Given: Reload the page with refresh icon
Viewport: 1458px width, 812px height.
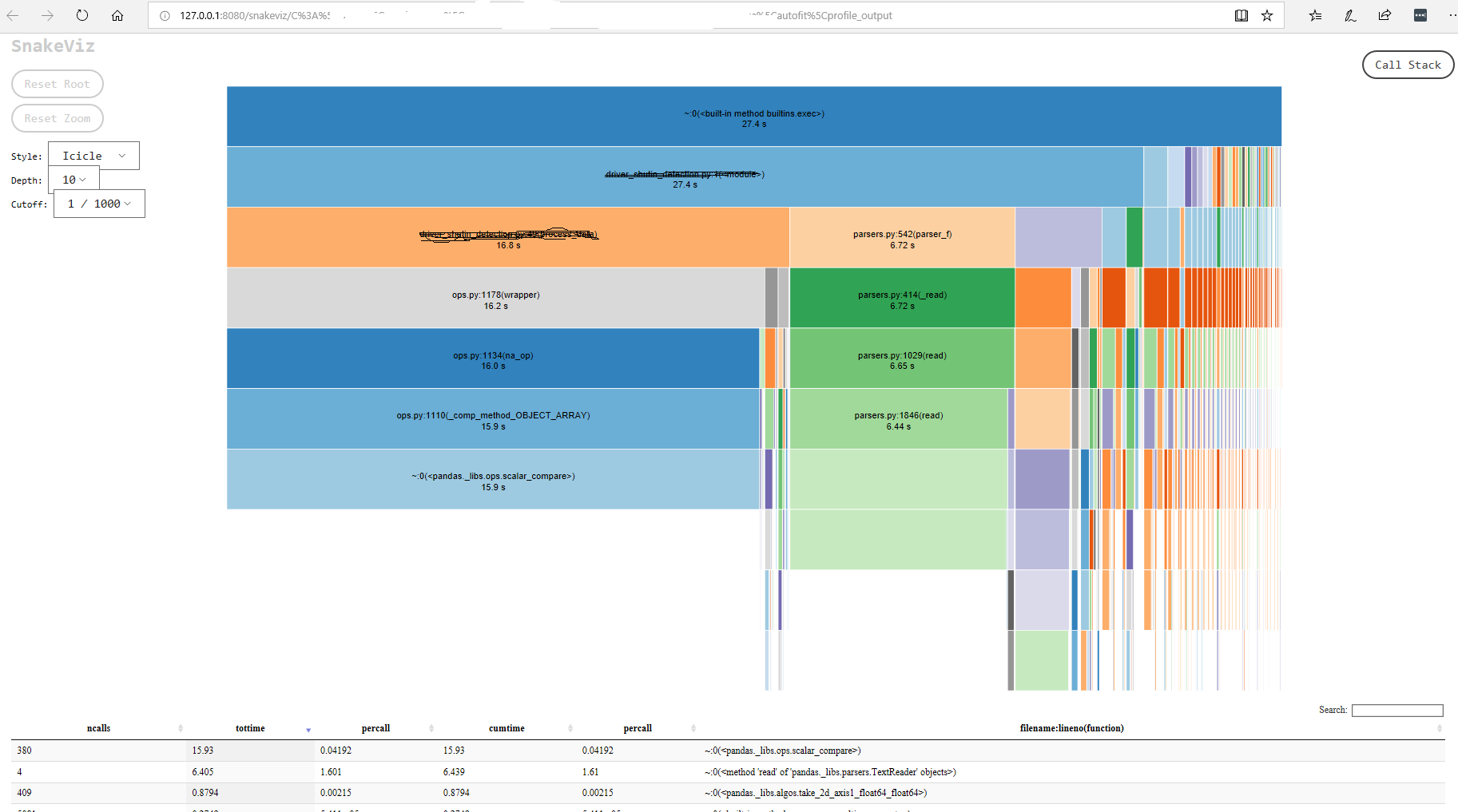Looking at the screenshot, I should [82, 15].
